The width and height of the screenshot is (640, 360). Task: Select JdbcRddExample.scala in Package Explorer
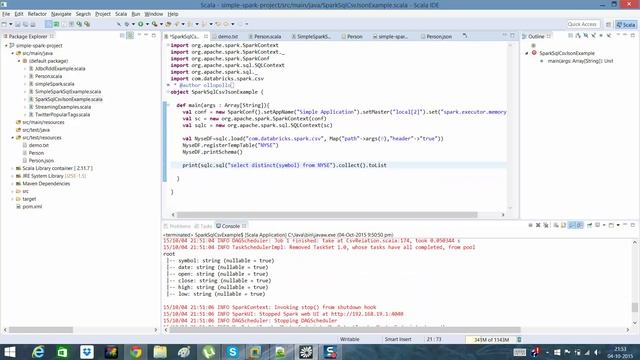pos(60,69)
